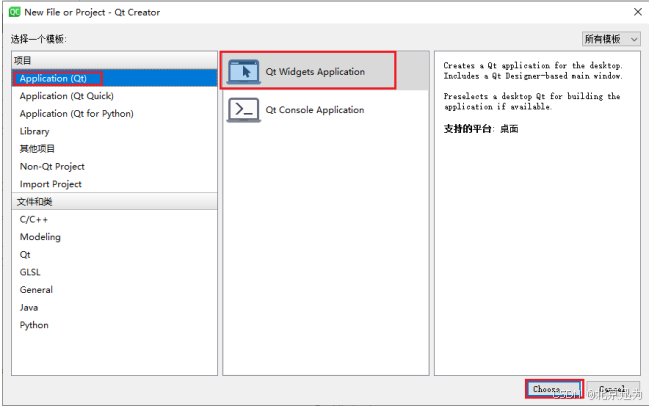This screenshot has height=406, width=649.
Task: Select the Qt file category
Action: coord(114,255)
